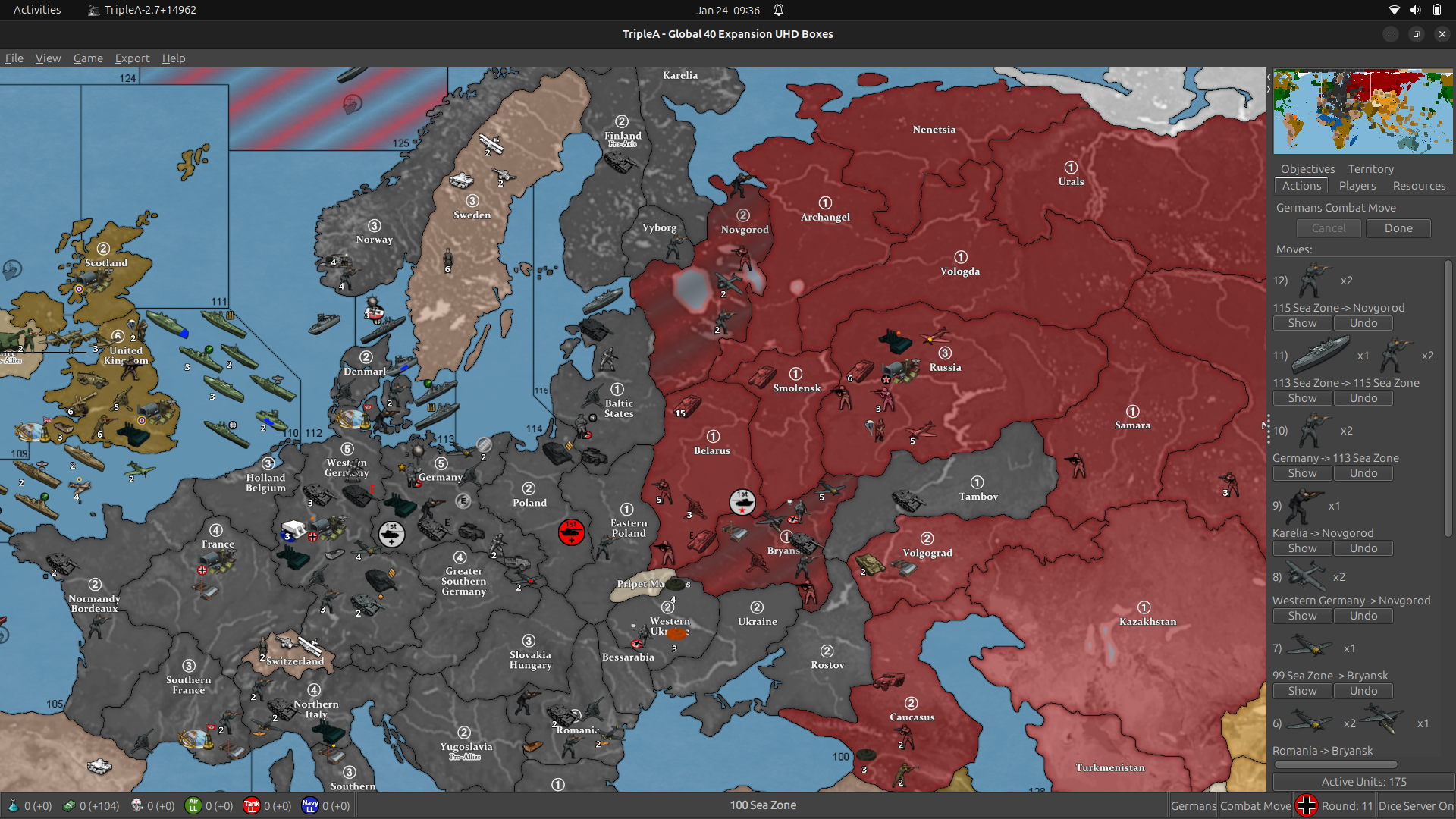Collapse the right panel with the left chevron
Image resolution: width=1456 pixels, height=819 pixels.
(x=1267, y=76)
